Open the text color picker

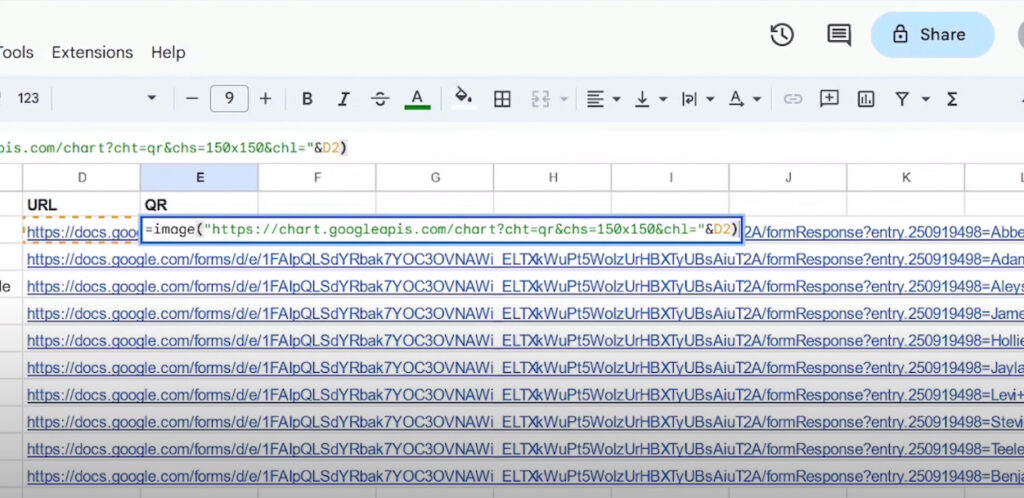(x=417, y=99)
